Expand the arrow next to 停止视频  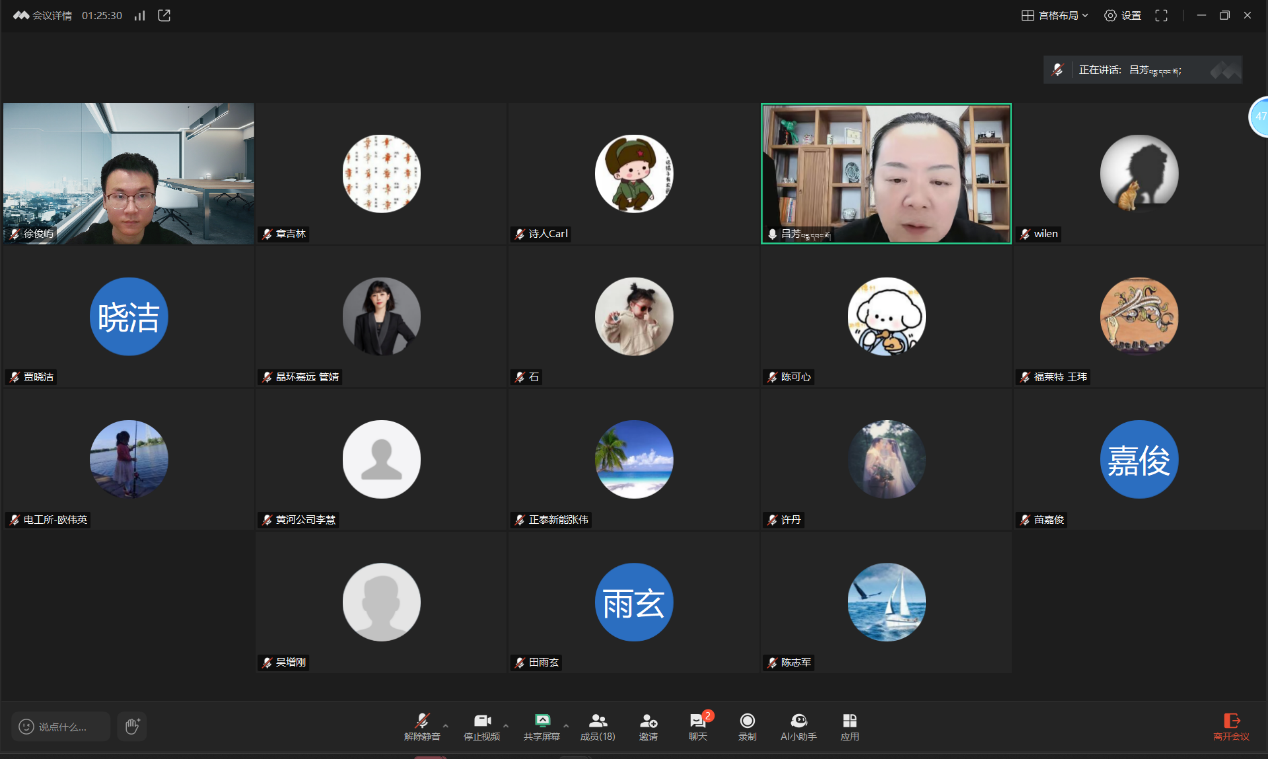tap(506, 725)
